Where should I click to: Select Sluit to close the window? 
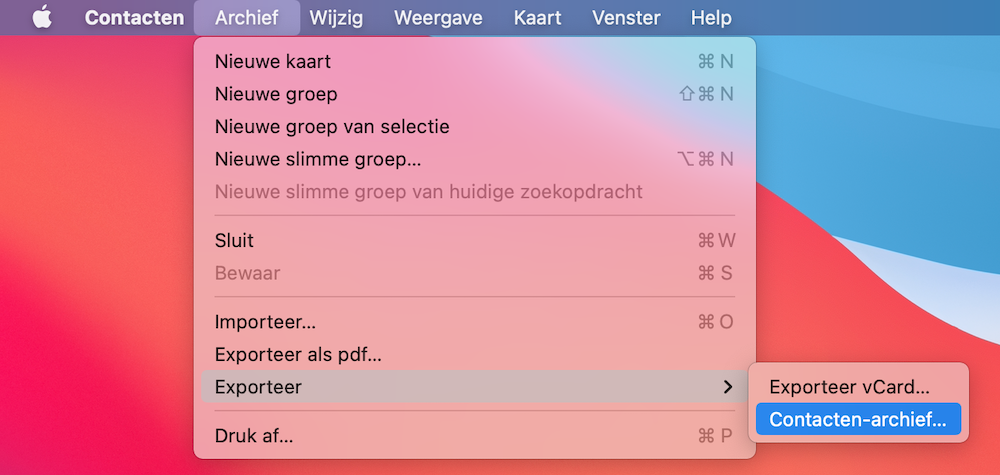pyautogui.click(x=474, y=240)
